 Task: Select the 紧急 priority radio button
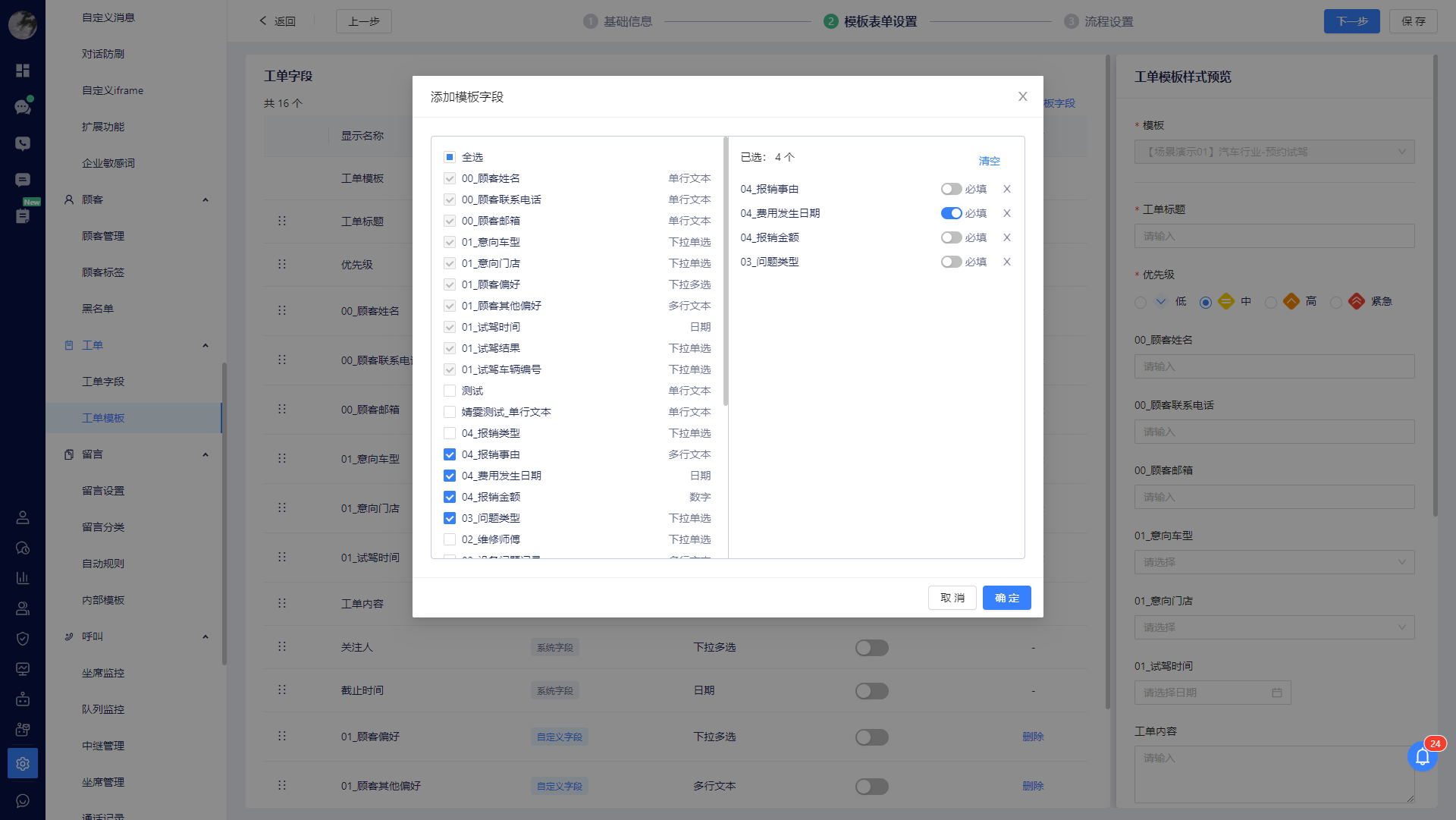click(x=1336, y=302)
